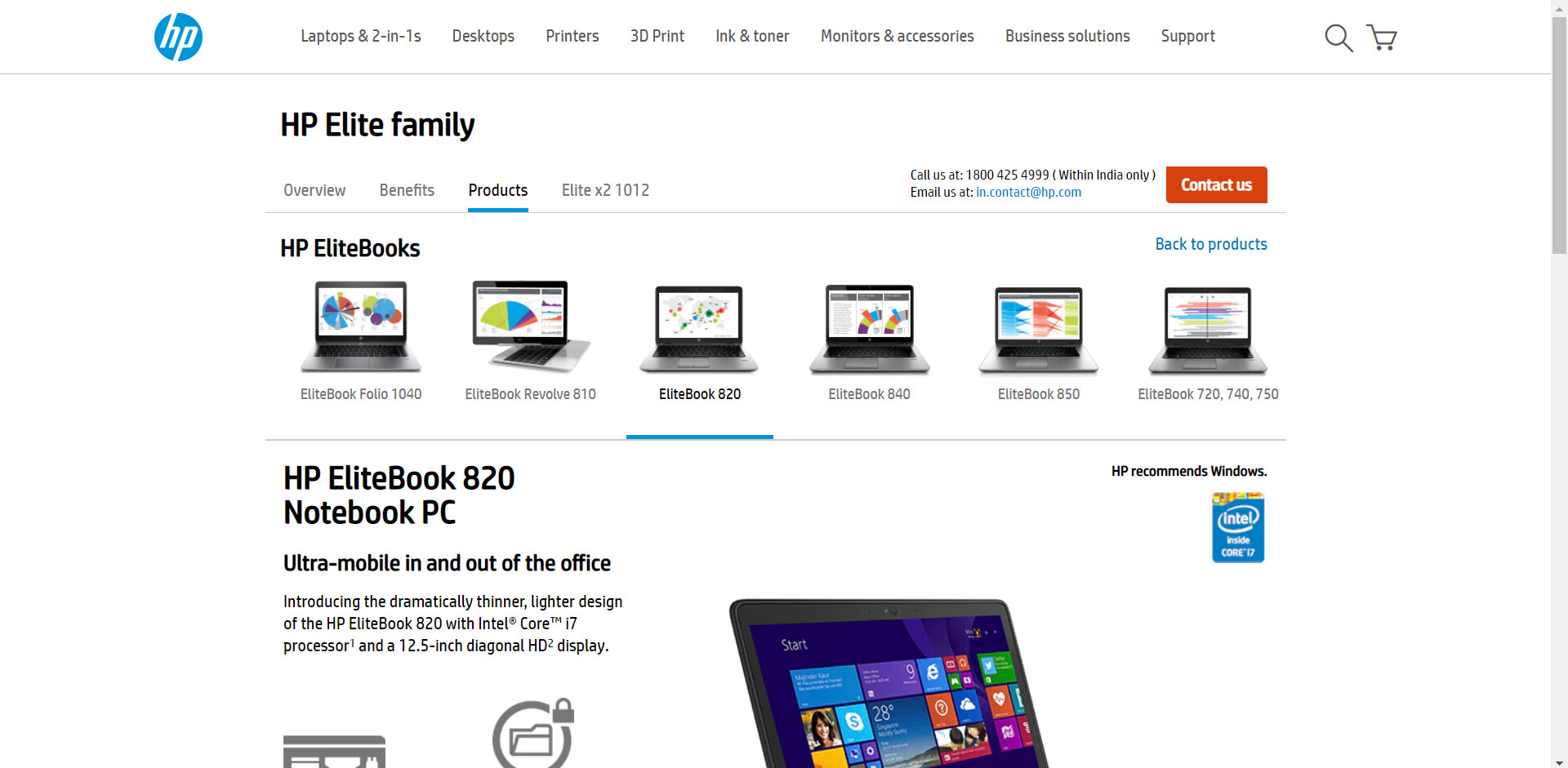
Task: Switch to the Benefits tab
Action: coord(407,190)
